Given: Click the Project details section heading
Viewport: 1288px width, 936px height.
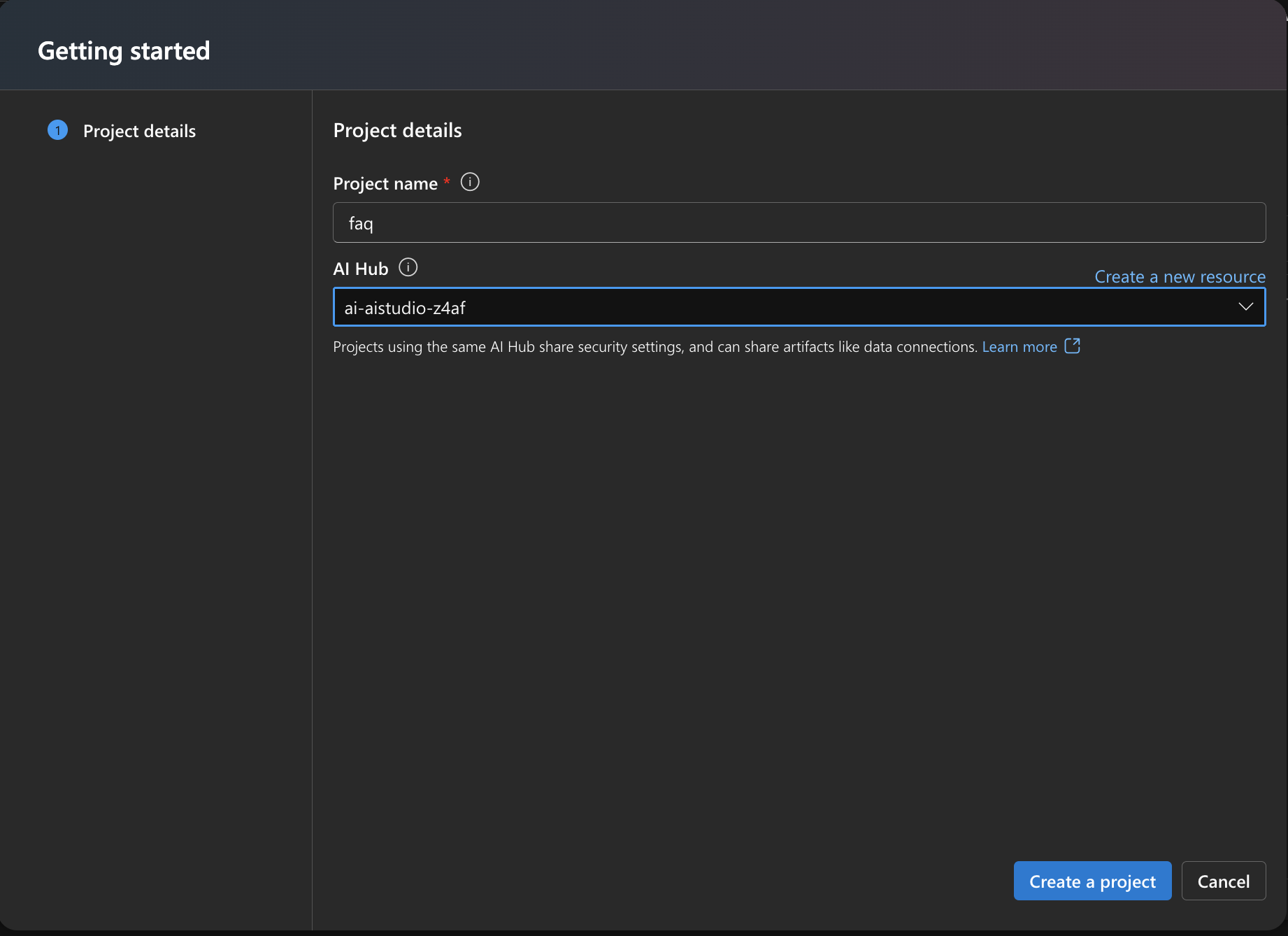Looking at the screenshot, I should tap(397, 130).
